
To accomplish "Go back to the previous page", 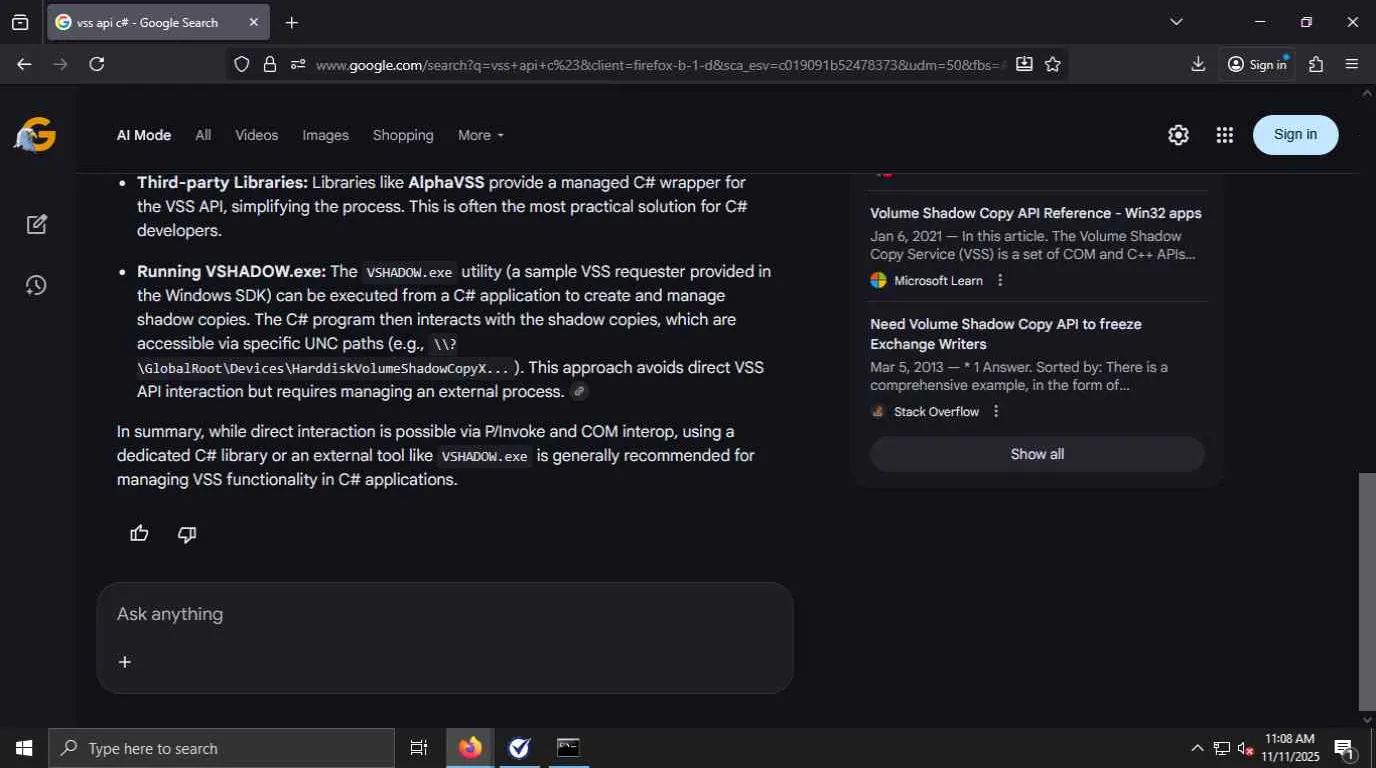I will coord(24,64).
